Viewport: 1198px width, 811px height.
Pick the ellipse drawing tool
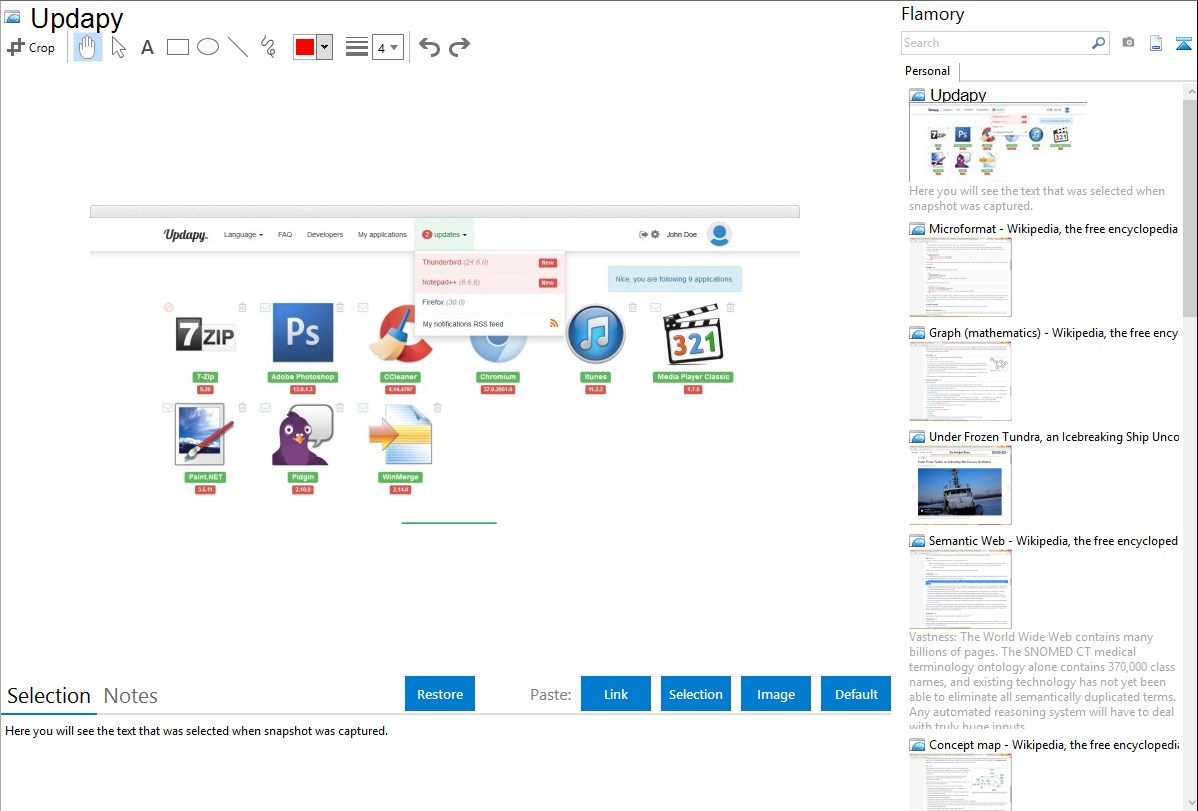[208, 47]
